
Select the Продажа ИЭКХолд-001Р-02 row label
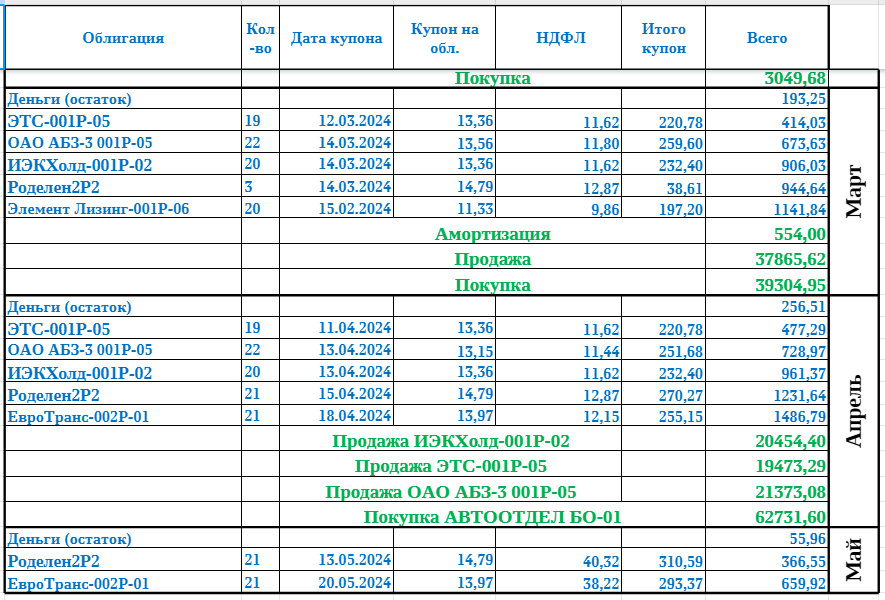[450, 441]
